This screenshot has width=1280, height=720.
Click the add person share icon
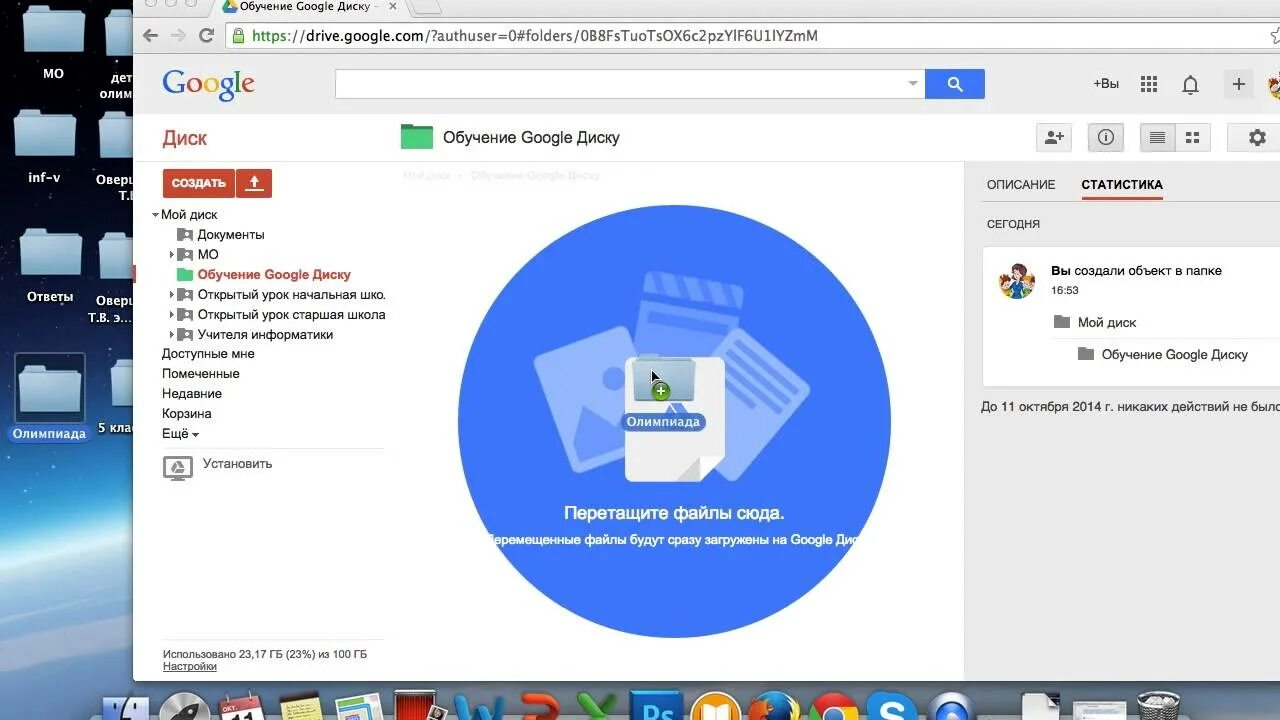pos(1054,138)
